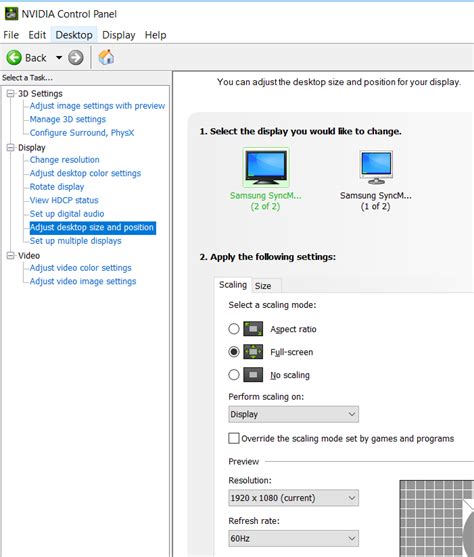474x557 pixels.
Task: Open the Help menu
Action: 155,35
